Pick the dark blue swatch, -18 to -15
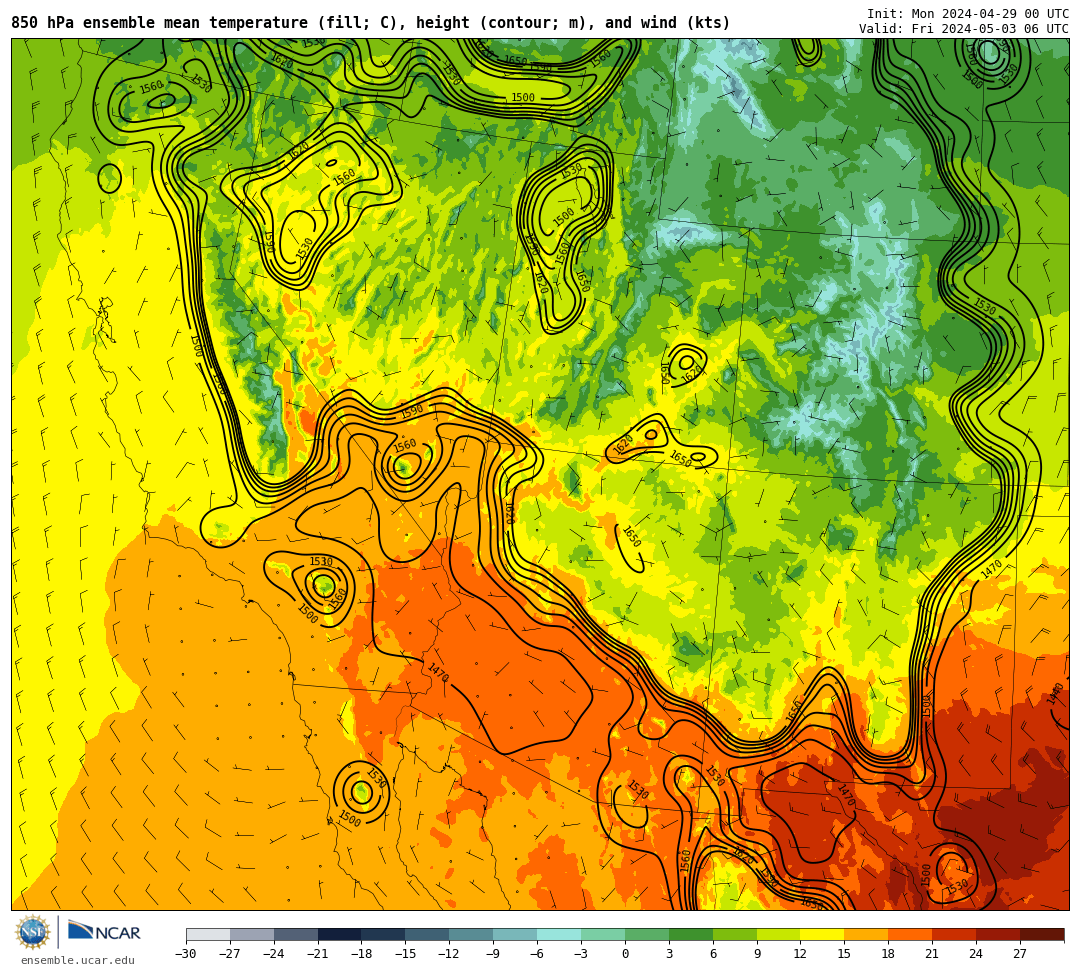 point(384,934)
